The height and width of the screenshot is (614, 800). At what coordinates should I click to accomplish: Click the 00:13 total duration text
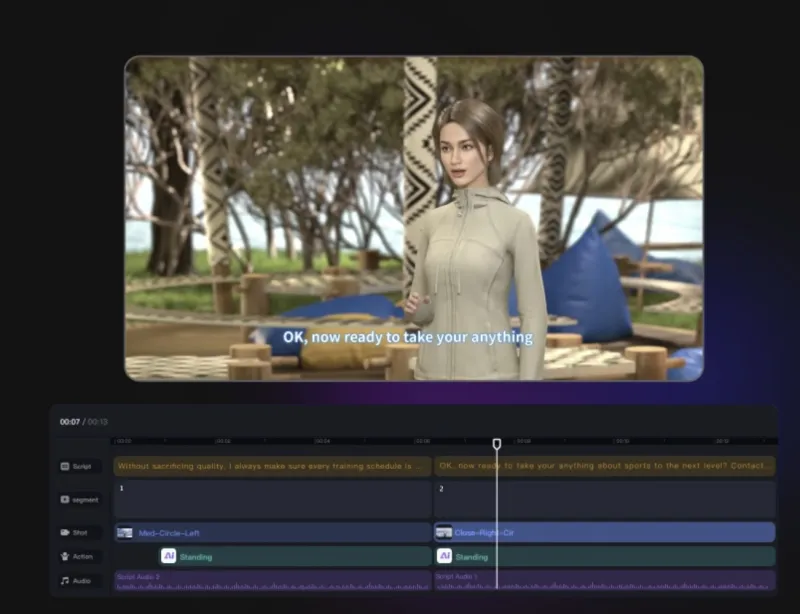click(98, 422)
